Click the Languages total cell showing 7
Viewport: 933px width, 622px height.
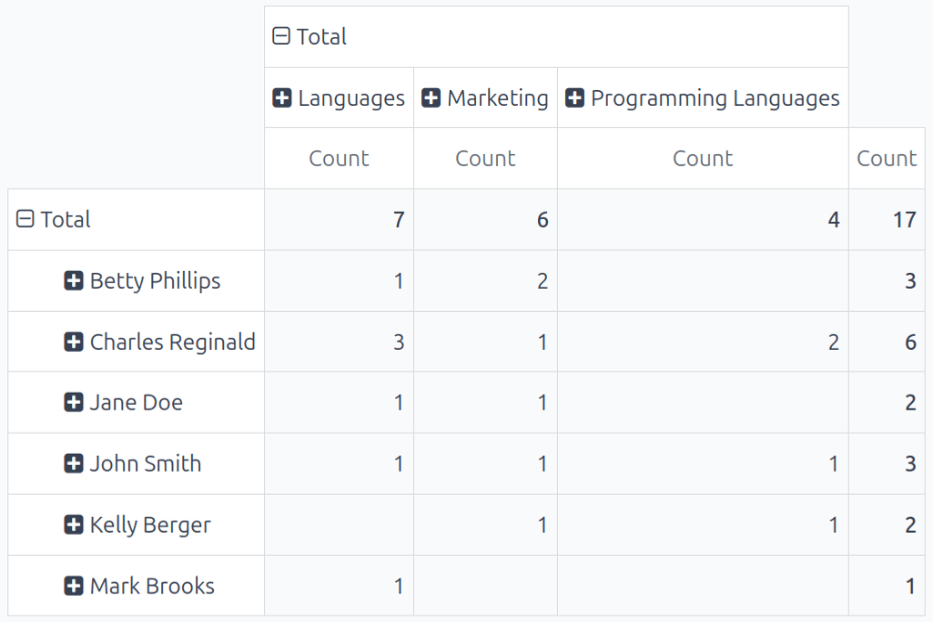coord(339,220)
